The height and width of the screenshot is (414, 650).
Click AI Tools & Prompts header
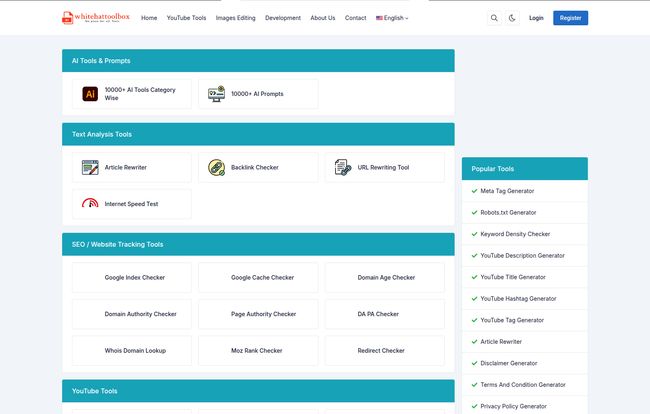click(x=258, y=61)
